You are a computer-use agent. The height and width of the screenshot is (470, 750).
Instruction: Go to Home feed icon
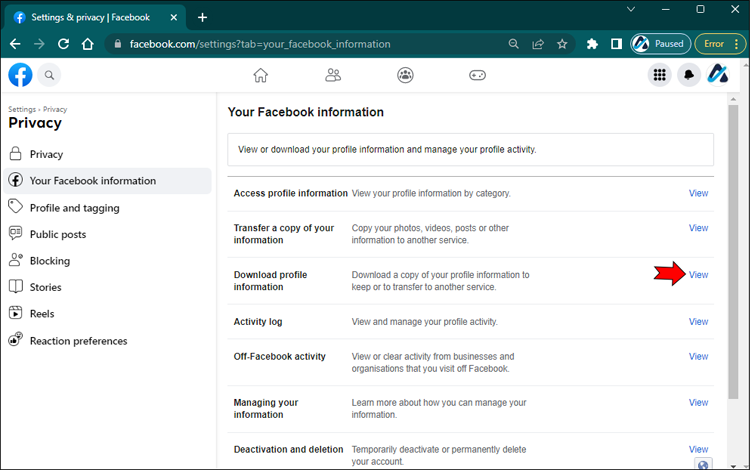pyautogui.click(x=261, y=75)
